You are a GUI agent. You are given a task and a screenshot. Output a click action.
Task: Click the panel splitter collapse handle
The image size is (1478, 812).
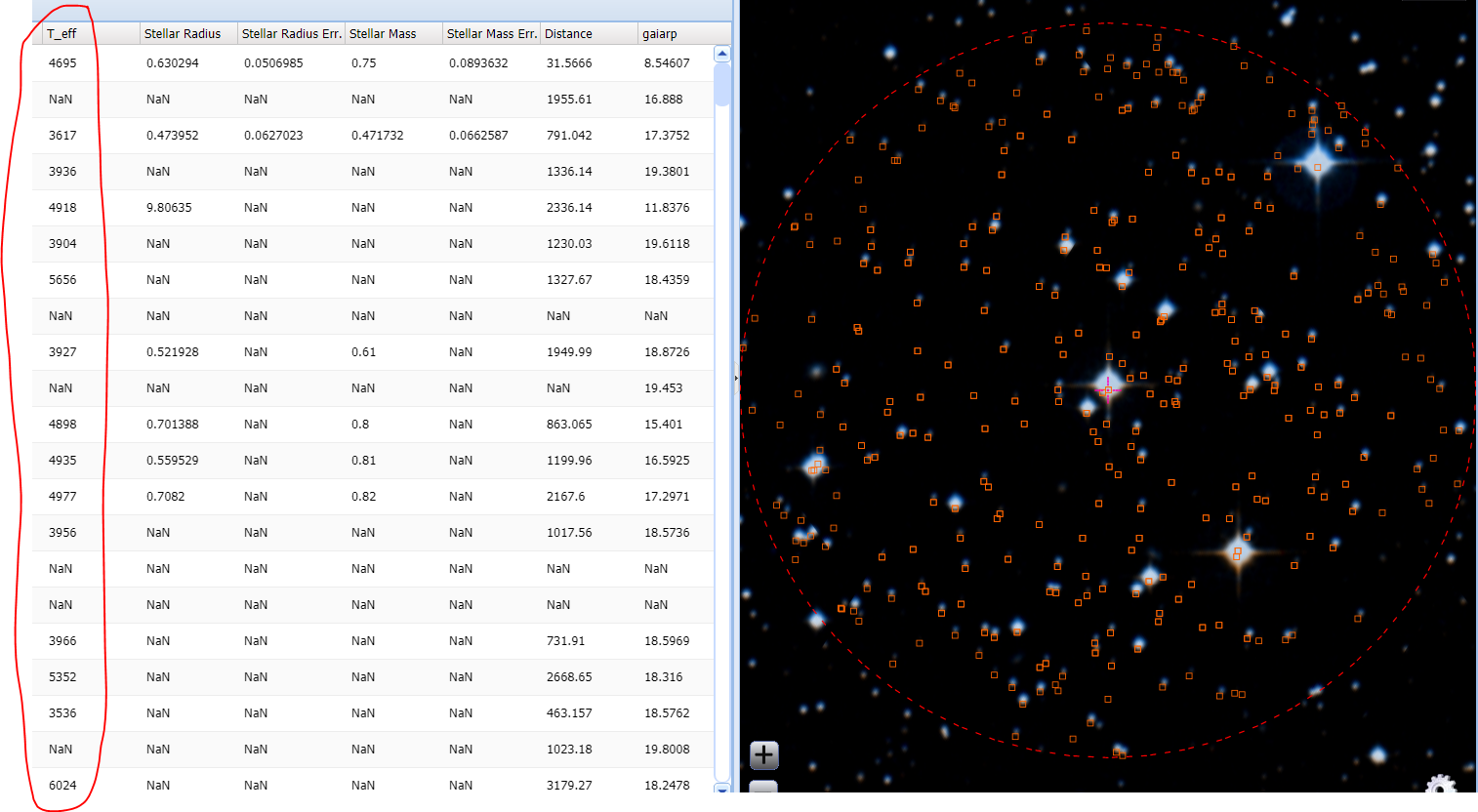(735, 378)
